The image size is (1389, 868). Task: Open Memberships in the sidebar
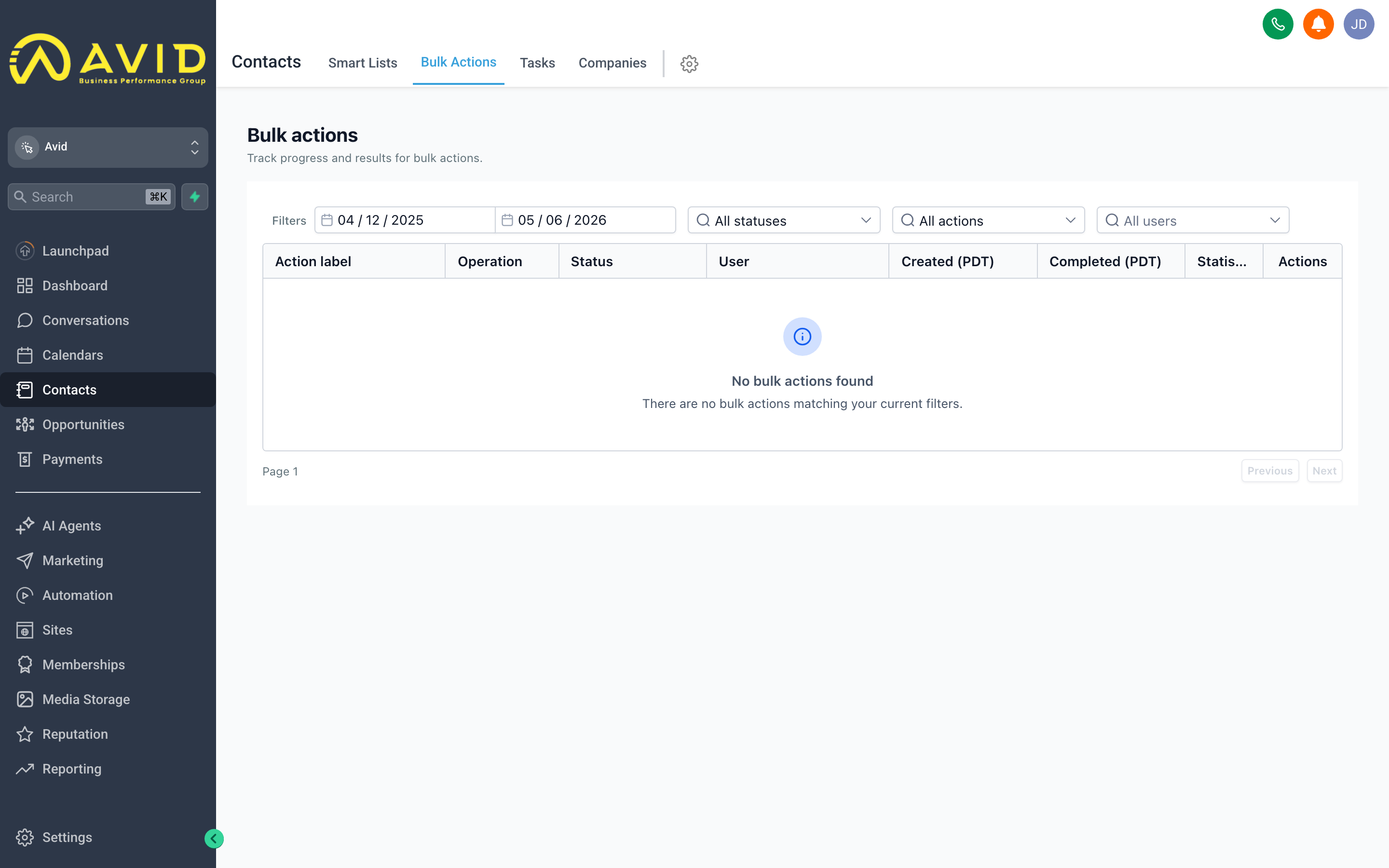(x=108, y=665)
